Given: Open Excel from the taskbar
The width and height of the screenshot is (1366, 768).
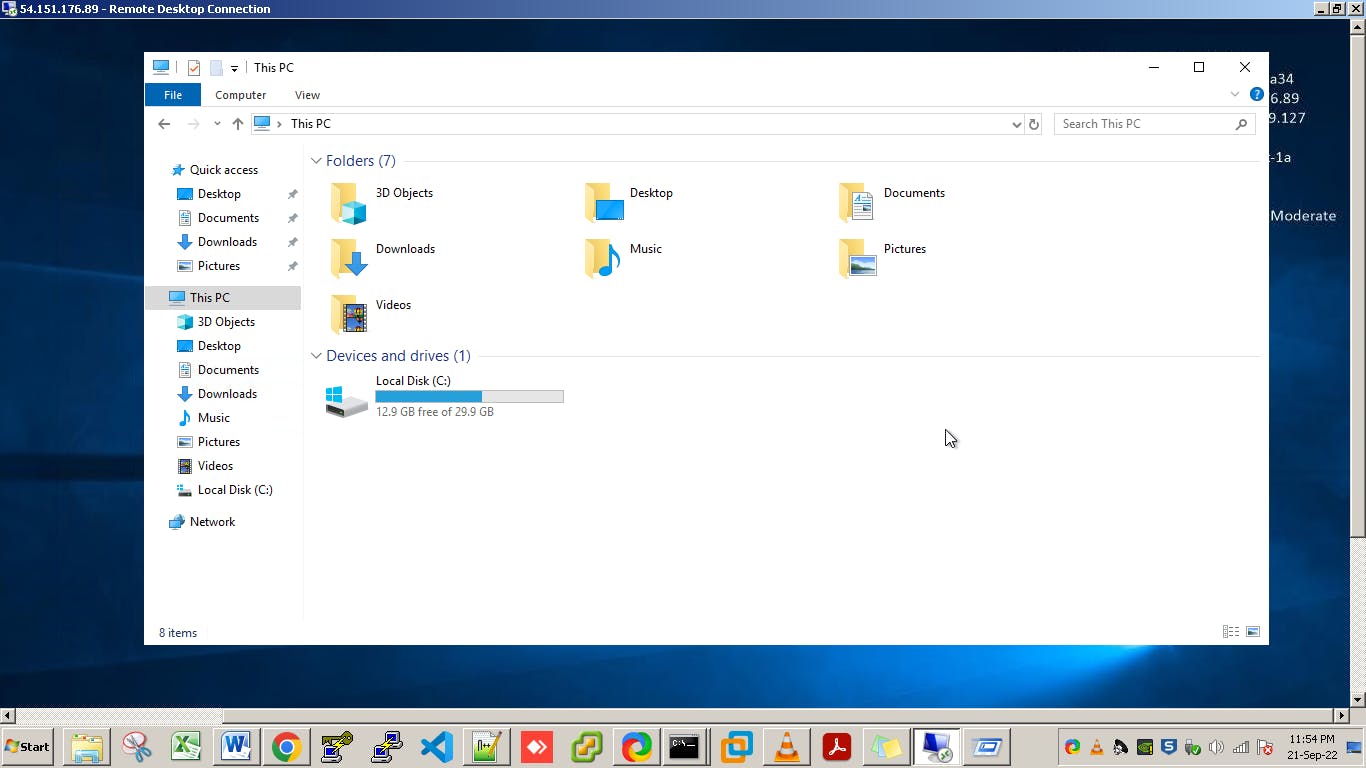Looking at the screenshot, I should coord(186,747).
